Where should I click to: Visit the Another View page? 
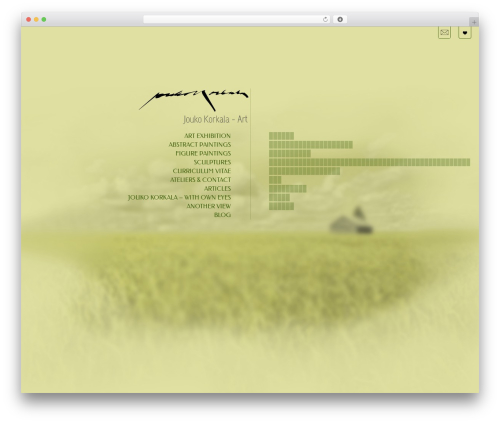(x=209, y=206)
